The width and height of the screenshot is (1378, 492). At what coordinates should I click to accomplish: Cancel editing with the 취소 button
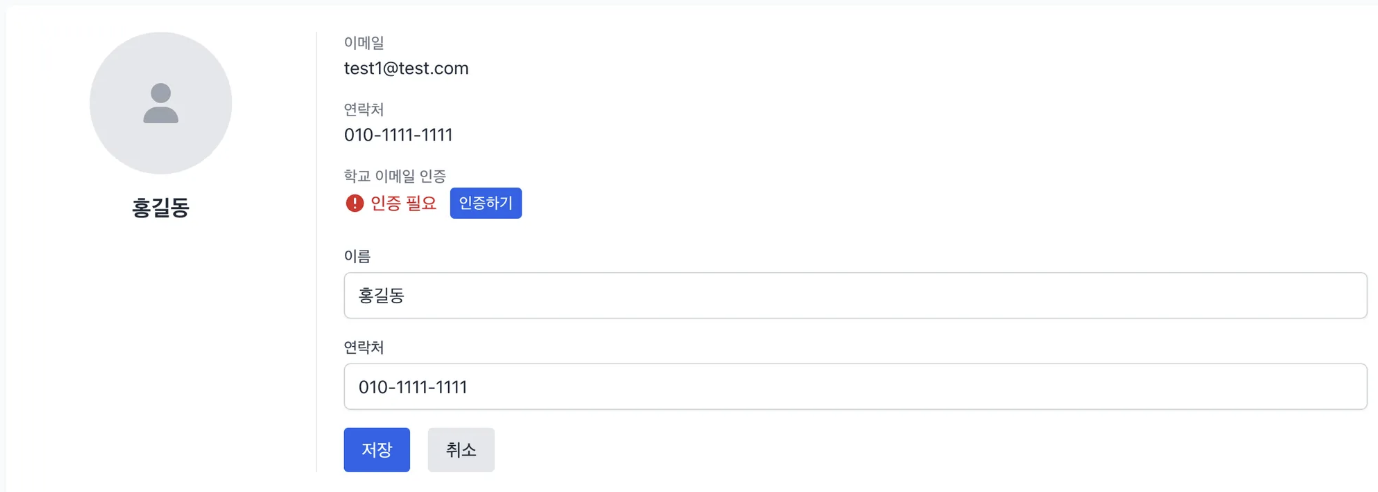pos(461,450)
